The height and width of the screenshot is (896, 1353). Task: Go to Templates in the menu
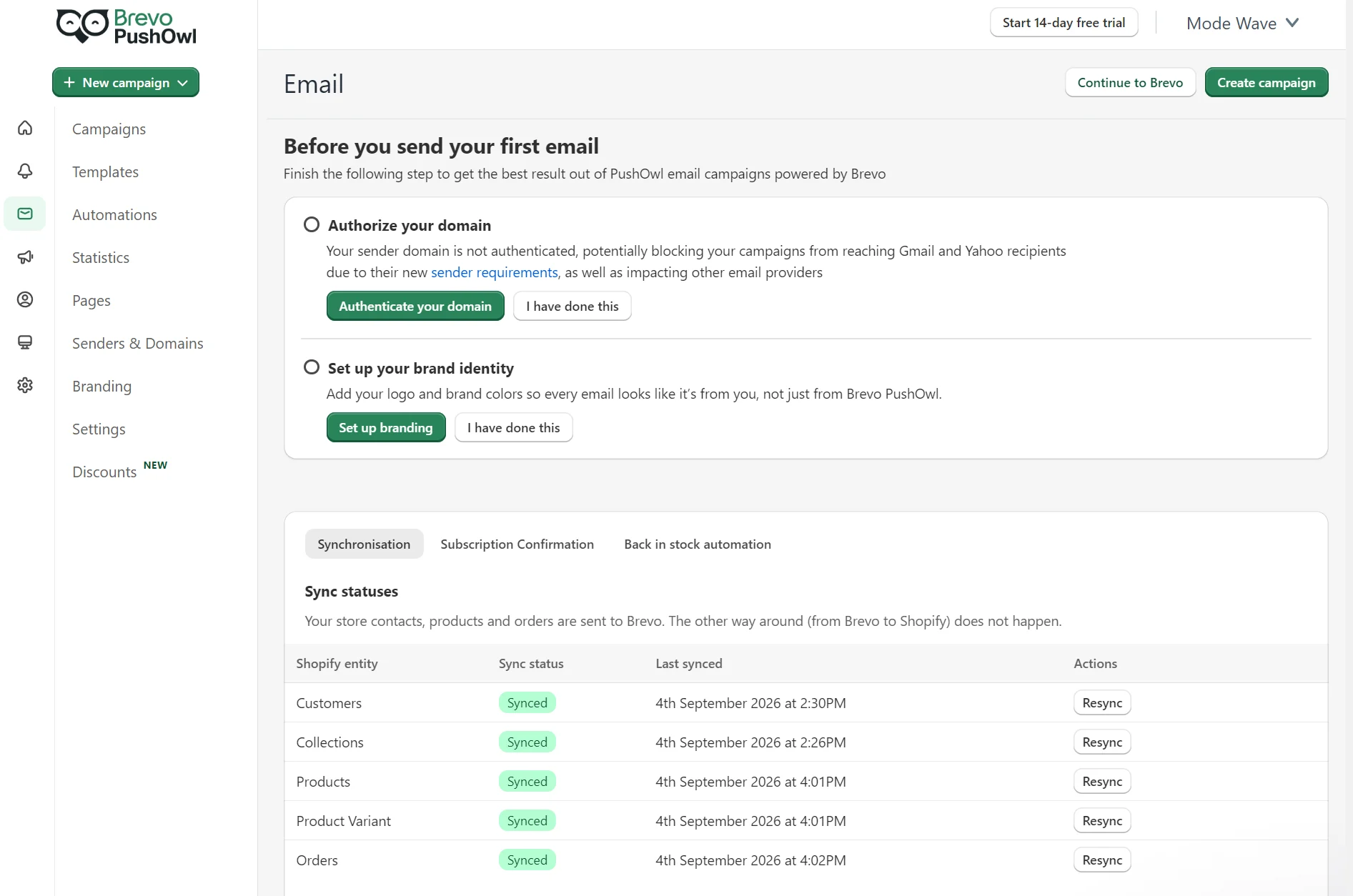tap(105, 171)
